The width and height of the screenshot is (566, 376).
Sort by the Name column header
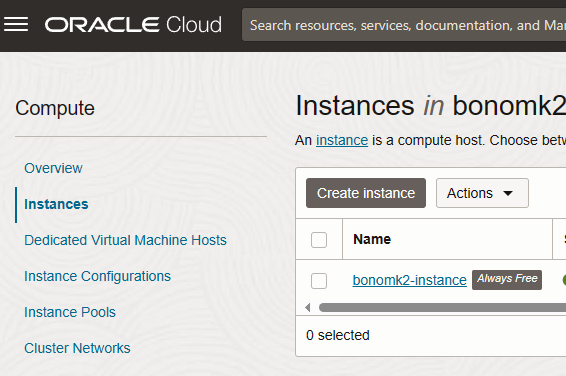[x=372, y=239]
